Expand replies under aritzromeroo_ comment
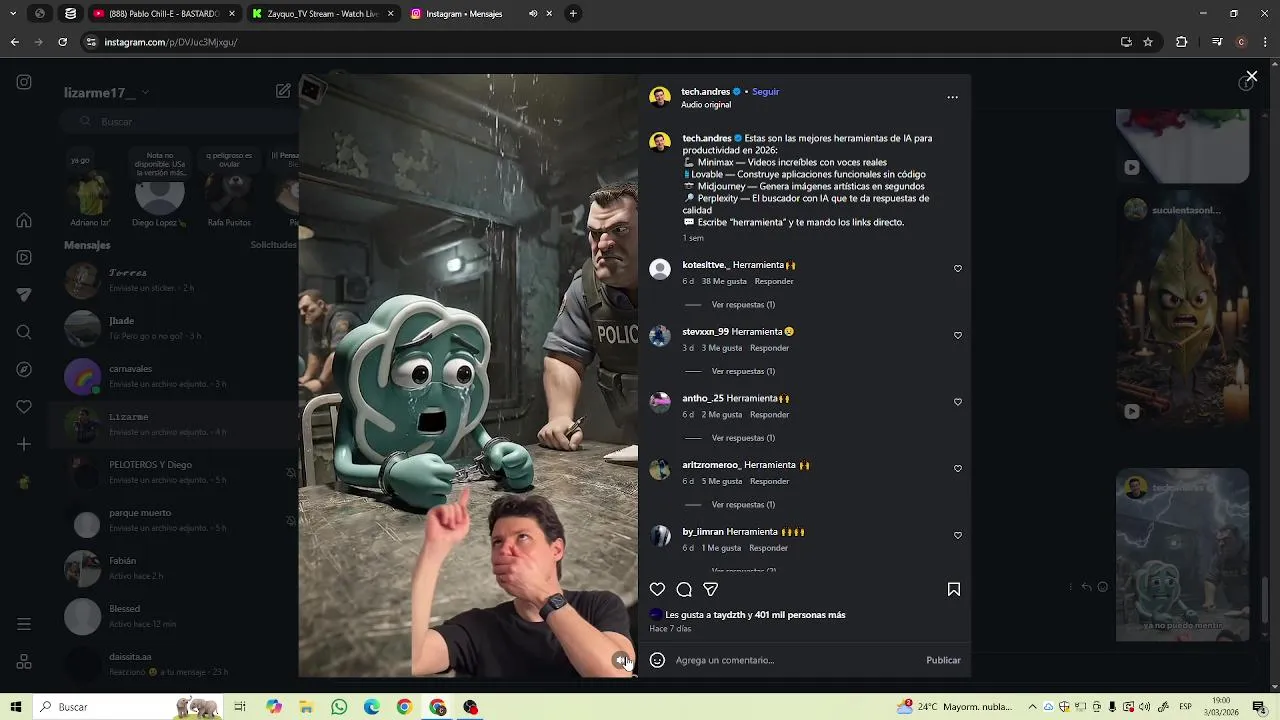This screenshot has width=1280, height=720. pos(743,505)
